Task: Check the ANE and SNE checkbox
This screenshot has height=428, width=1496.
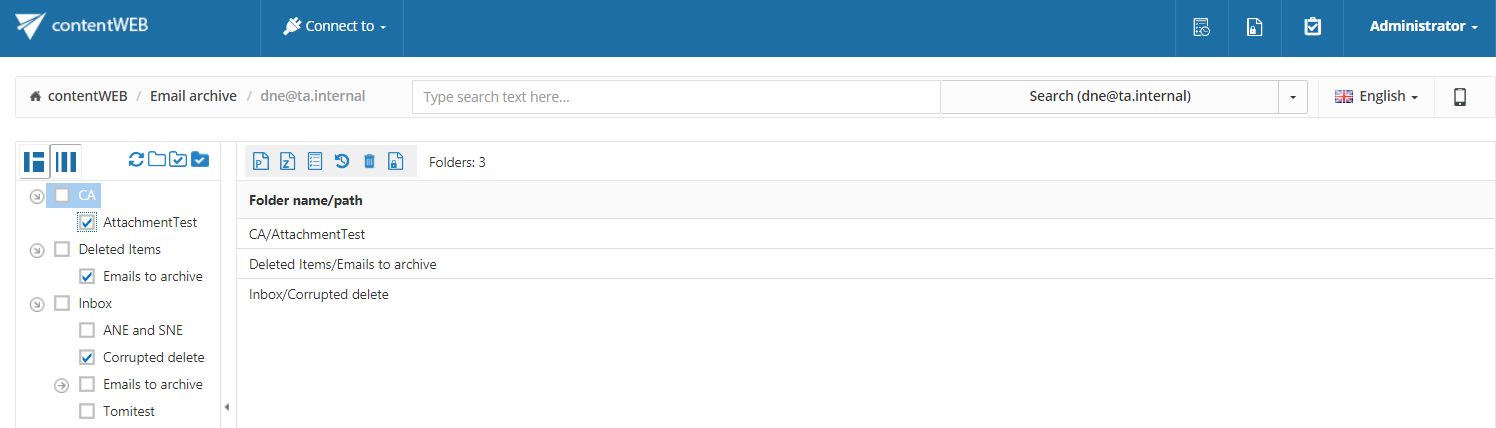Action: [x=87, y=330]
